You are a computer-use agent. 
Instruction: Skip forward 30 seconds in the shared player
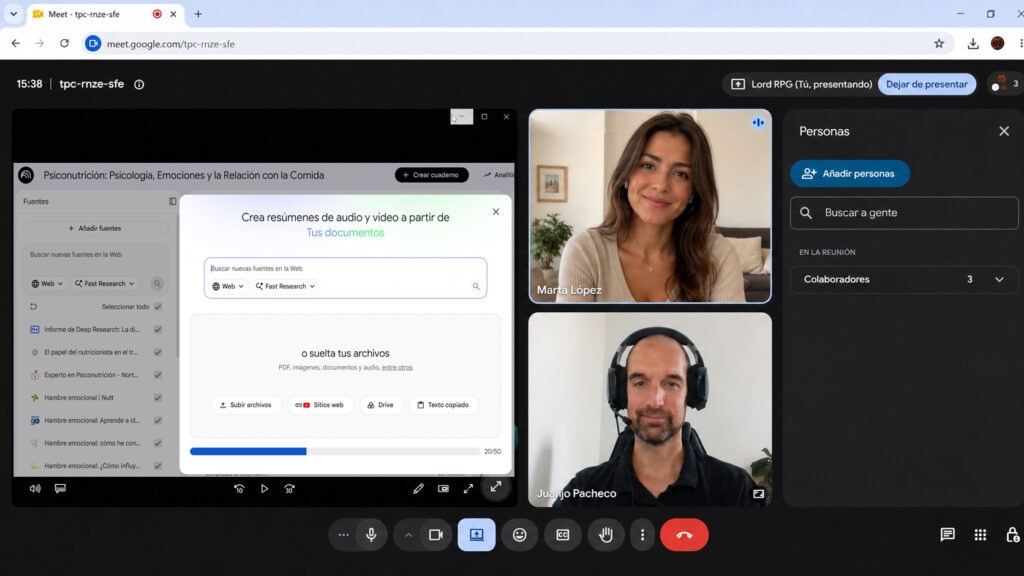tap(289, 488)
